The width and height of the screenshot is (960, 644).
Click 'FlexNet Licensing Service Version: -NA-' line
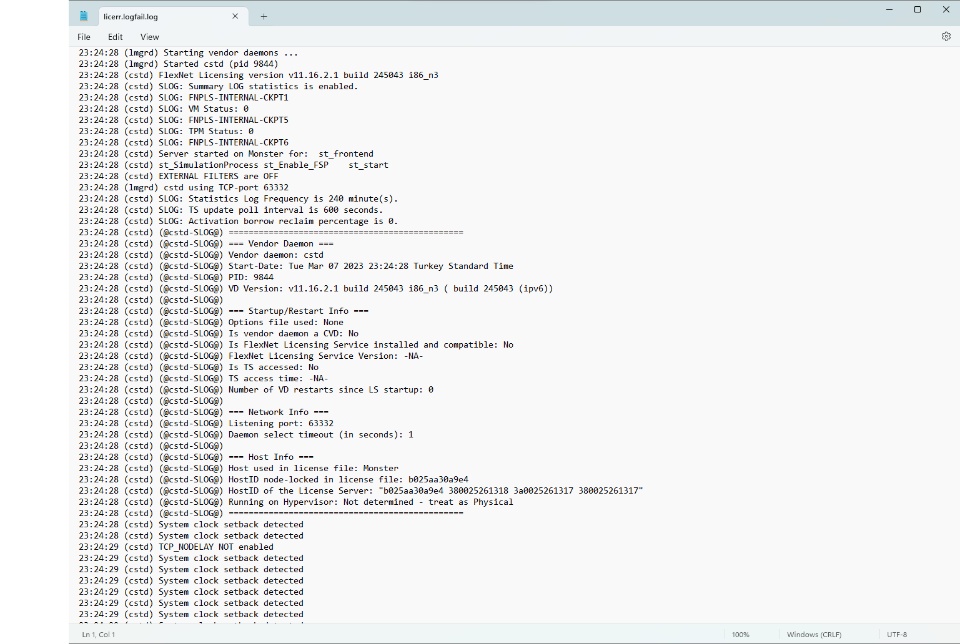(x=251, y=356)
